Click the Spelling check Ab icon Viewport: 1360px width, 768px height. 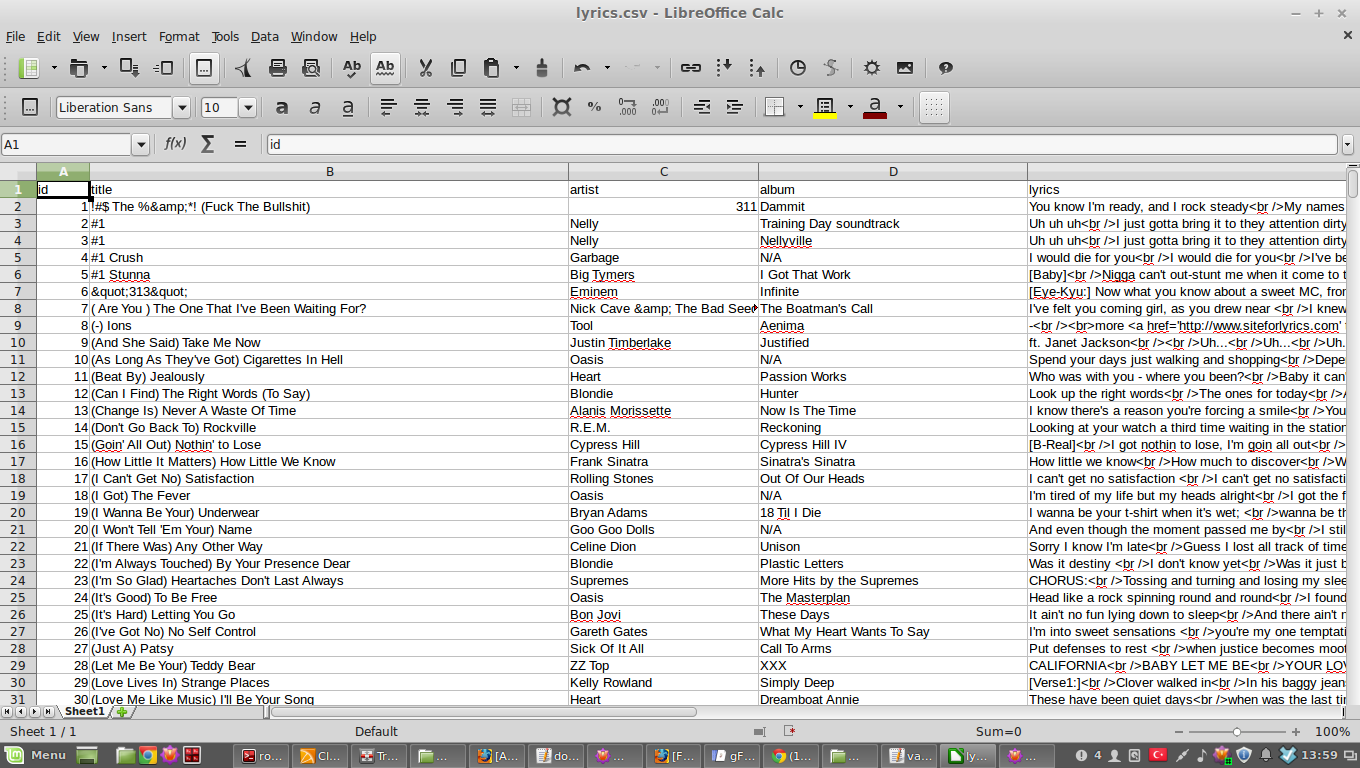[x=351, y=68]
